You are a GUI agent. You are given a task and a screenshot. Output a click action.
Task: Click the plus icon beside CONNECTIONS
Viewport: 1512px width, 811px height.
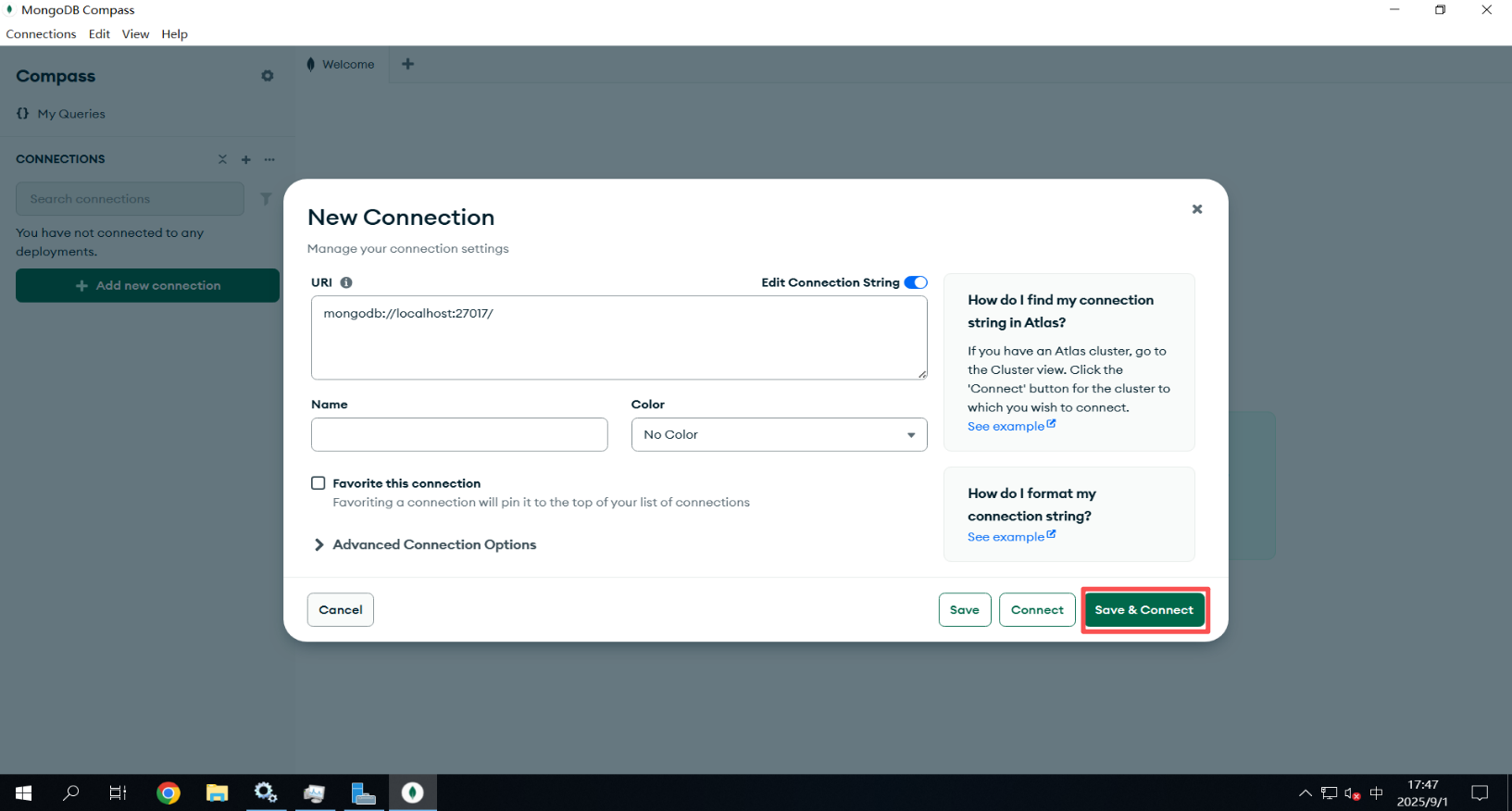pyautogui.click(x=246, y=159)
